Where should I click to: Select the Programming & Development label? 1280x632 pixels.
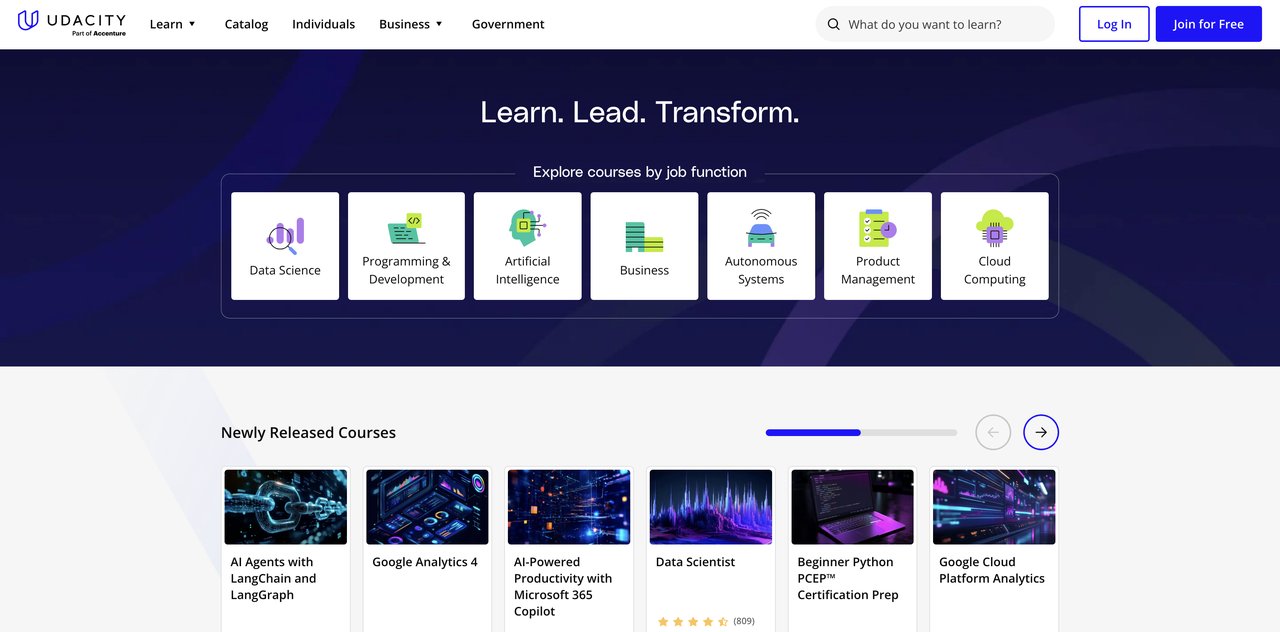click(x=406, y=270)
